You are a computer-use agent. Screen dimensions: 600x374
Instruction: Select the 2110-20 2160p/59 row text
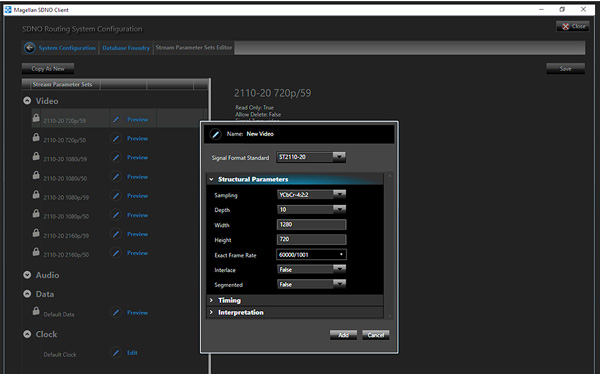pos(66,236)
